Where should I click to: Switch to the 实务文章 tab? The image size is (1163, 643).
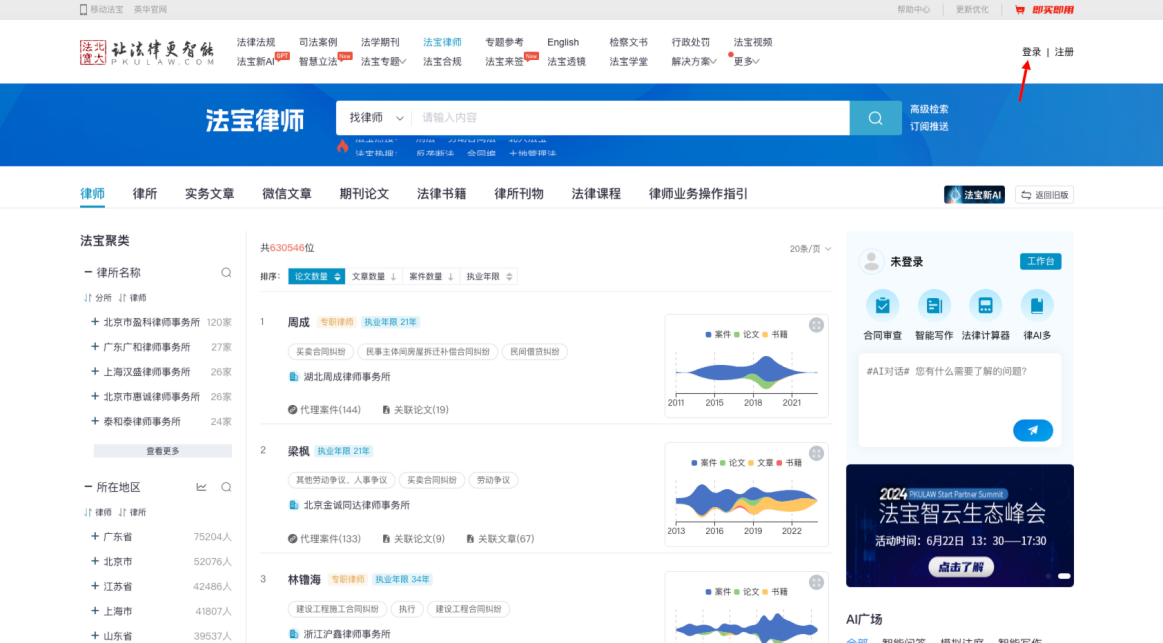209,194
